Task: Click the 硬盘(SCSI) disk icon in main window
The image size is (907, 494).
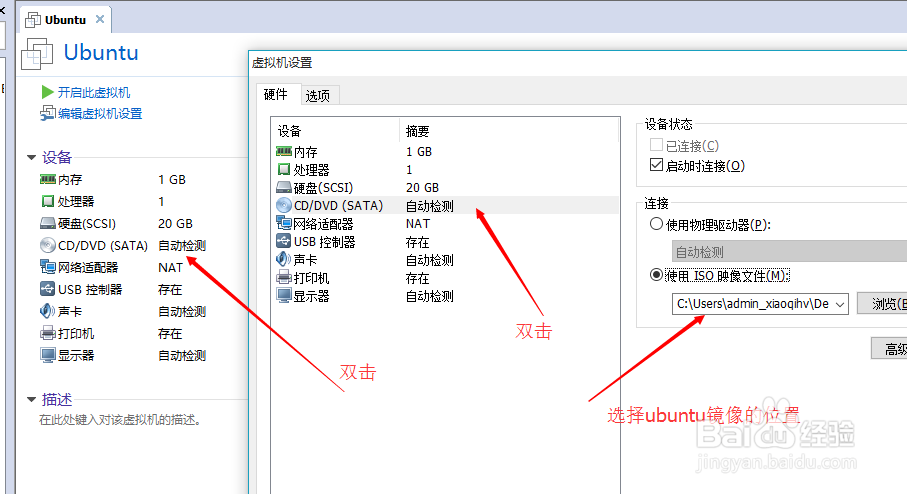Action: tap(47, 223)
